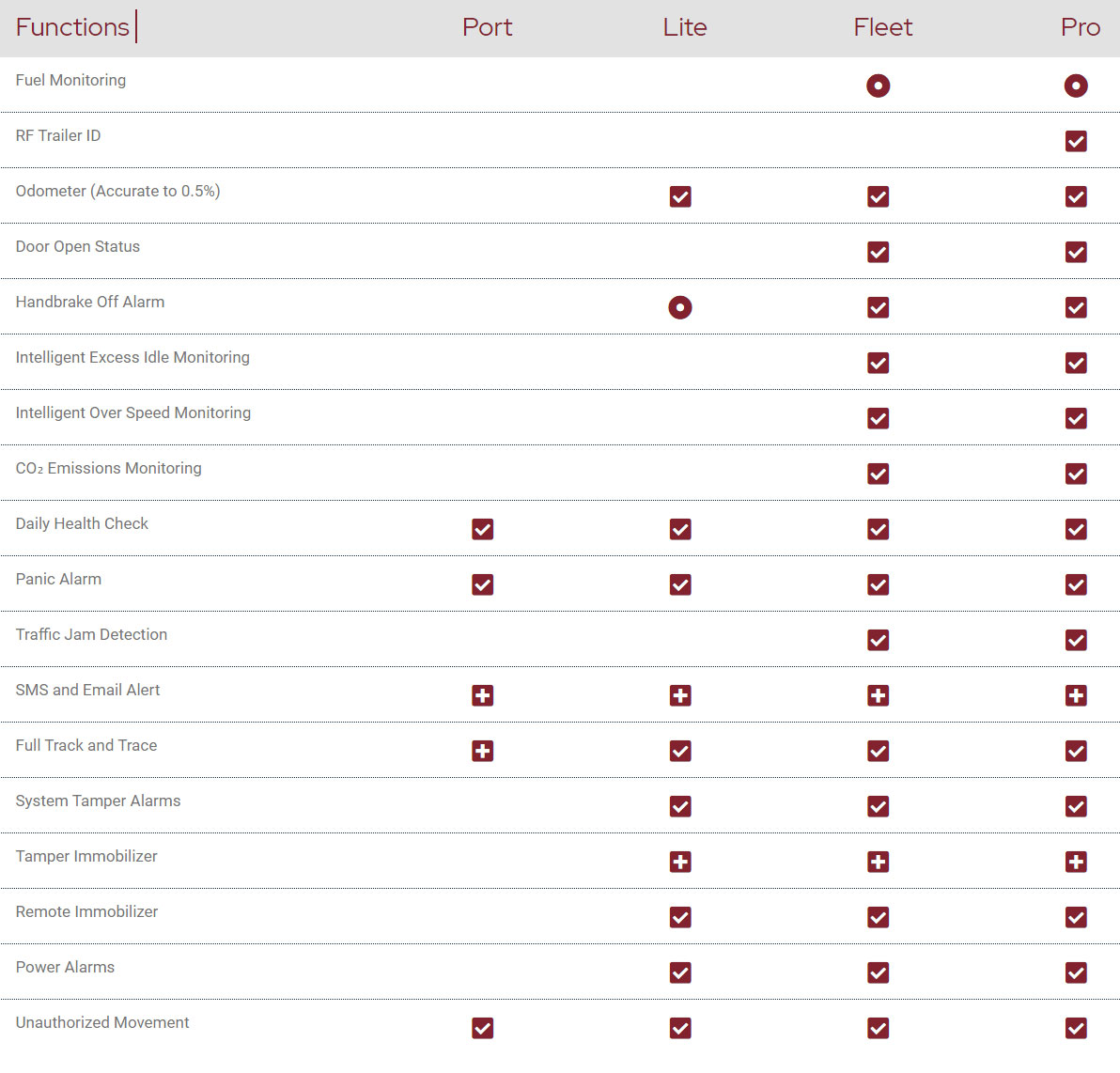The height and width of the screenshot is (1073, 1120).
Task: Click SMS and Email Alert plus under Fleet
Action: pyautogui.click(x=878, y=695)
